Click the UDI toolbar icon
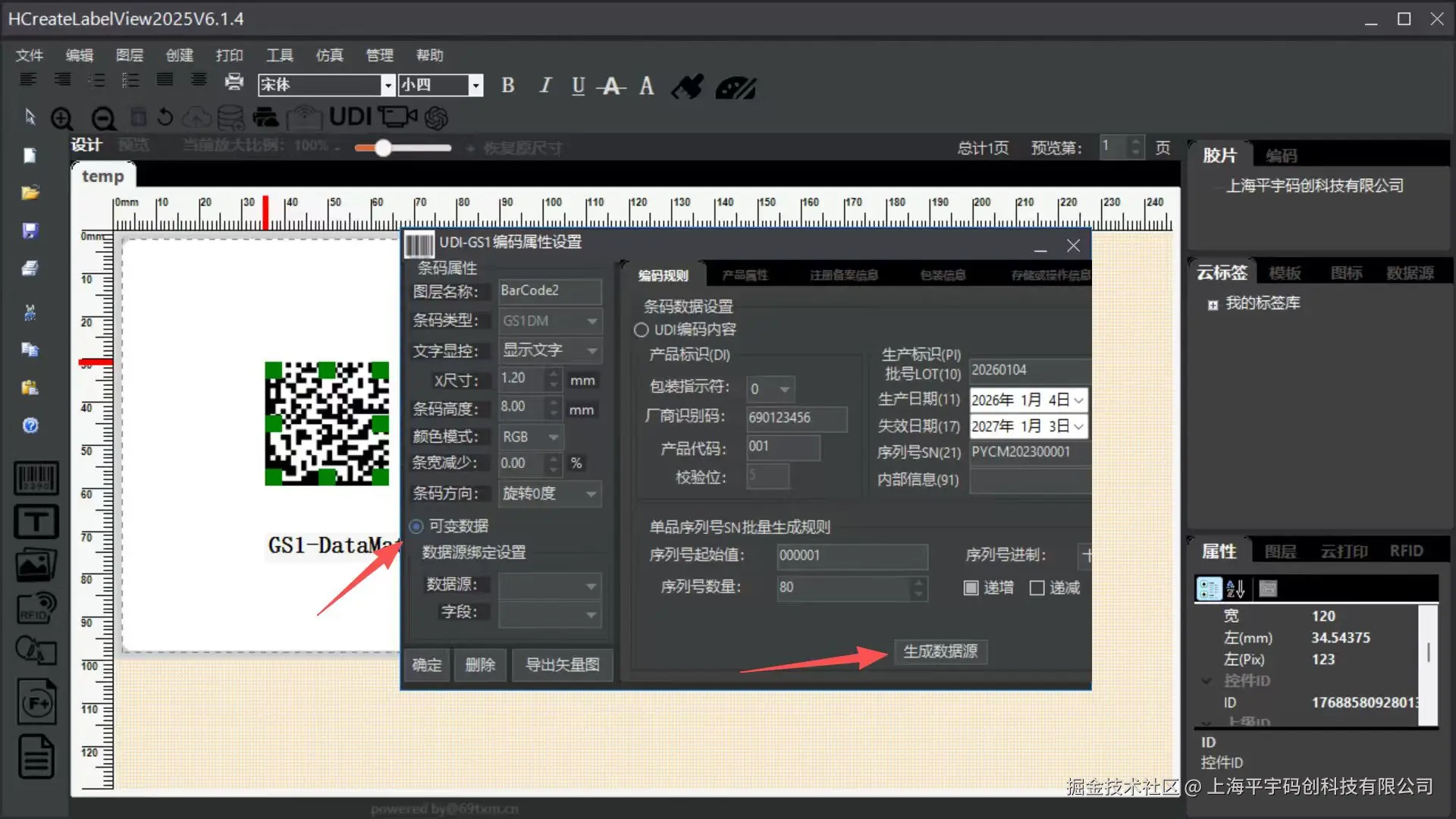1456x819 pixels. [x=350, y=117]
